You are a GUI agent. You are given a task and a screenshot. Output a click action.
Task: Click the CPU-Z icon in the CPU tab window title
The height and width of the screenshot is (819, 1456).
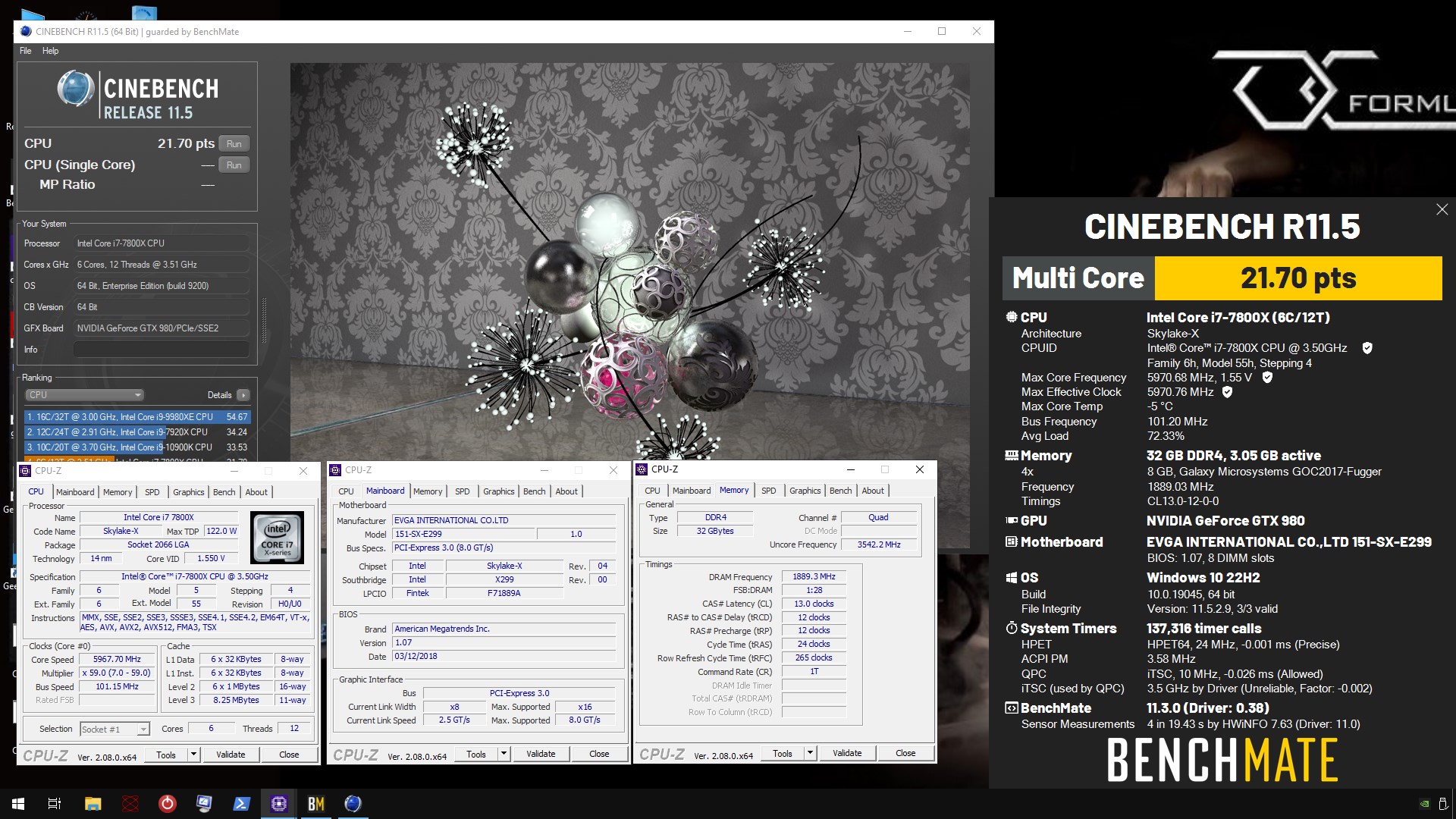pyautogui.click(x=26, y=471)
